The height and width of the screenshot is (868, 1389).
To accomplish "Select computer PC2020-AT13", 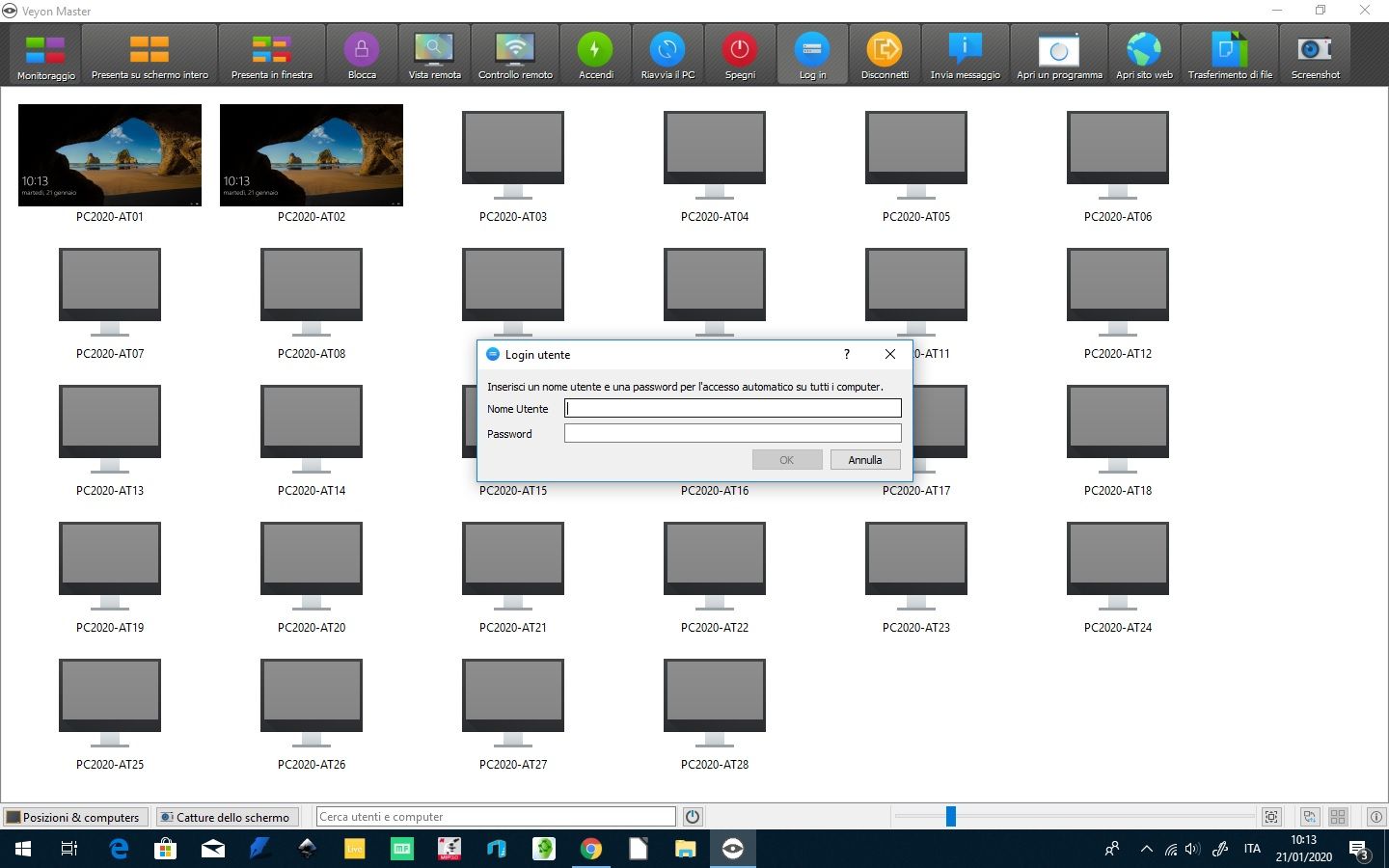I will tap(110, 439).
